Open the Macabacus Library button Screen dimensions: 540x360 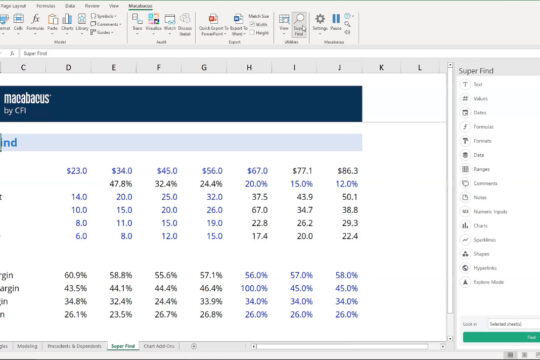82,23
